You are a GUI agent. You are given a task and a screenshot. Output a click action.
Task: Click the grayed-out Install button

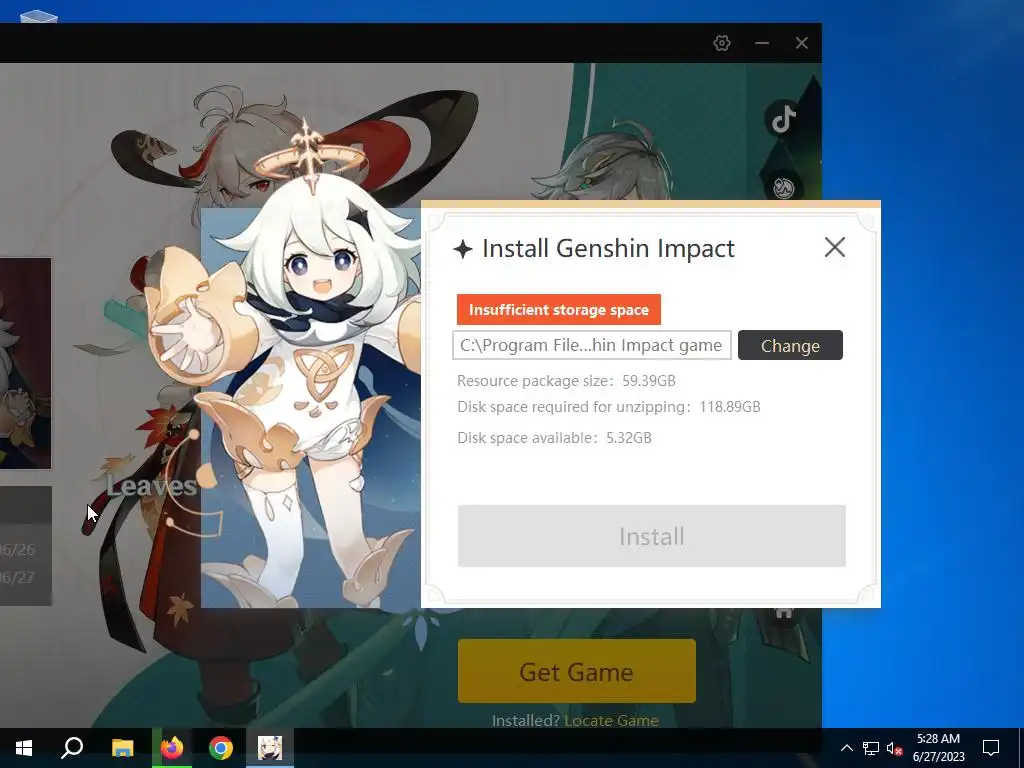[x=652, y=536]
